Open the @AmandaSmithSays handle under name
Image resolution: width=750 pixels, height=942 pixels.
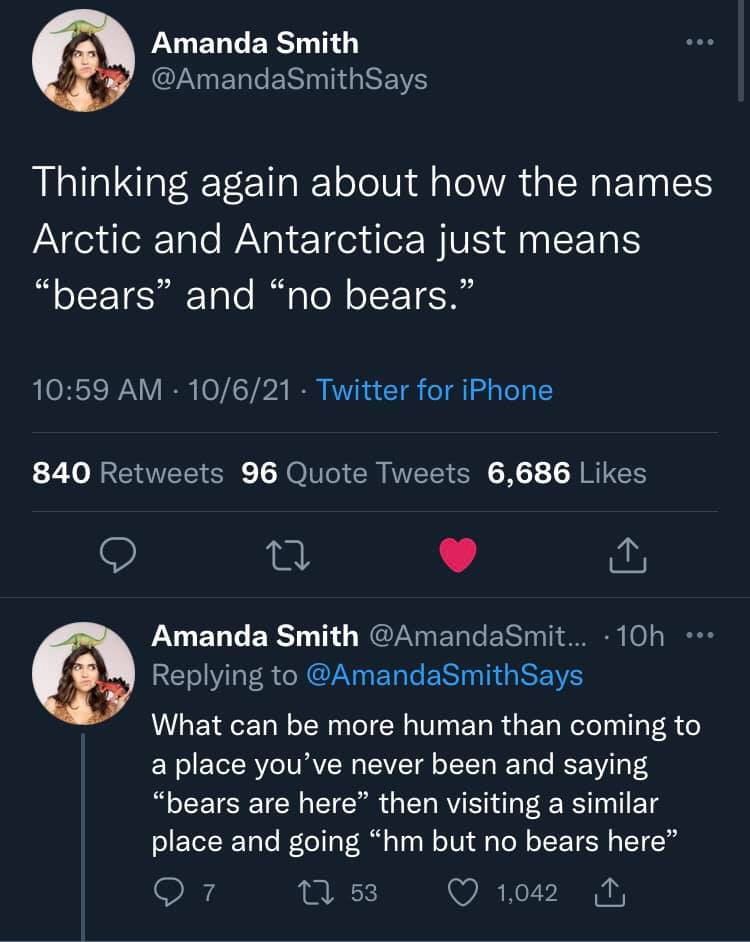coord(289,79)
